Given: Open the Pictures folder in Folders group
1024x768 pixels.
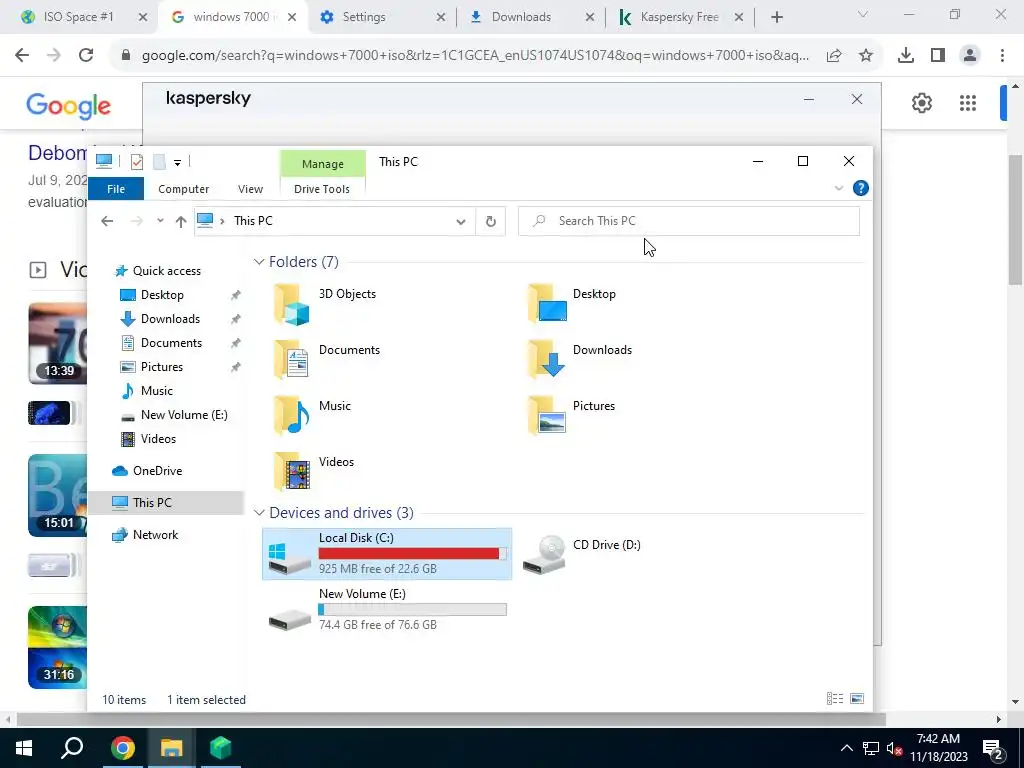Looking at the screenshot, I should coord(571,416).
